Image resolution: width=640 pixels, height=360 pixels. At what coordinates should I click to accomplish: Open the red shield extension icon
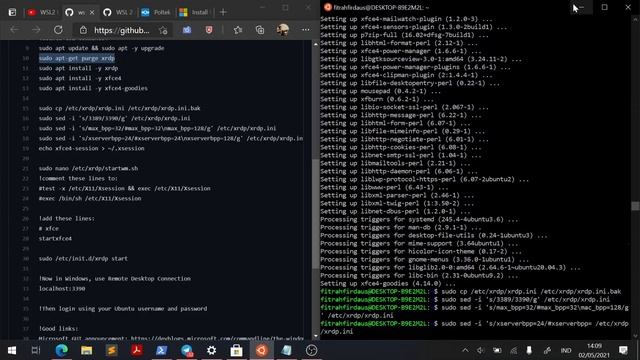click(x=209, y=30)
